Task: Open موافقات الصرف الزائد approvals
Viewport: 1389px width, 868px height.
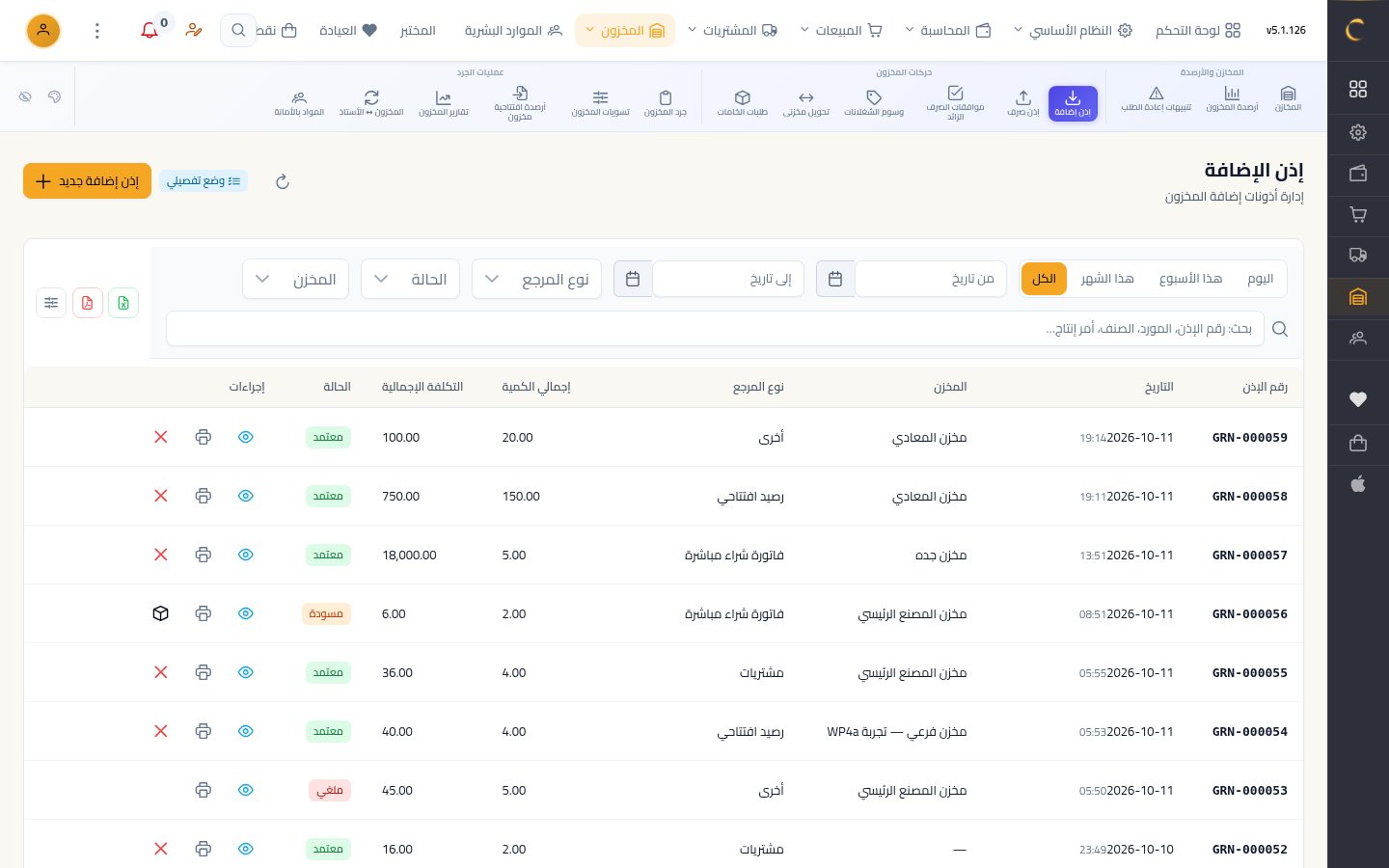Action: click(x=955, y=103)
